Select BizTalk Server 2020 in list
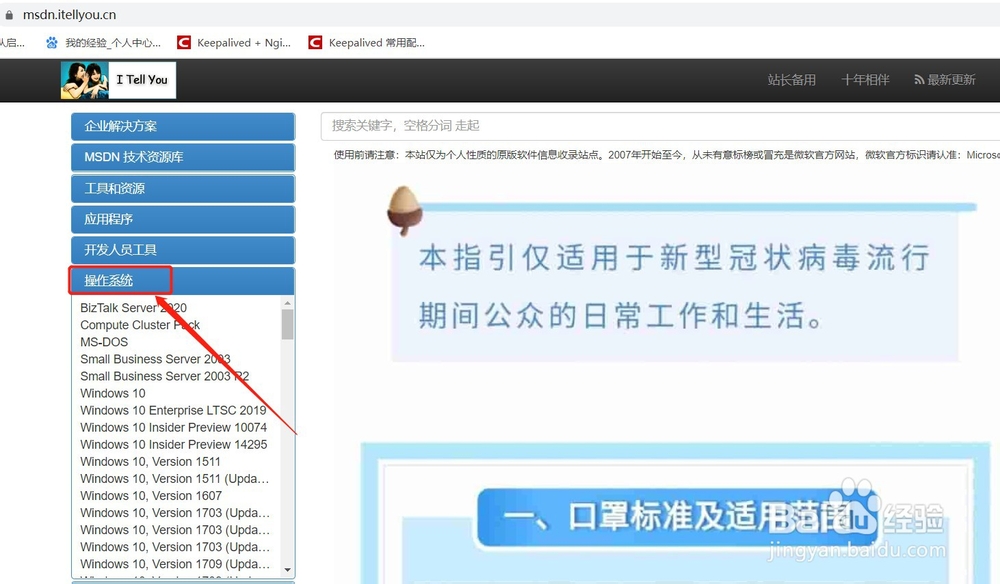 (133, 308)
